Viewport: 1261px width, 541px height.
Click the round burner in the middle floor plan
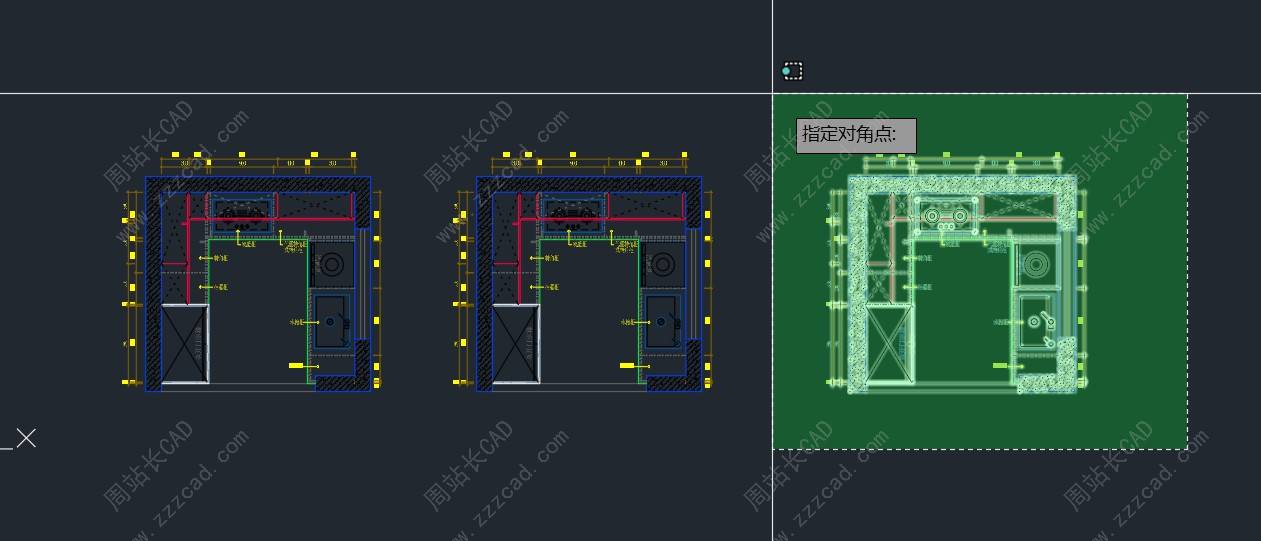click(661, 265)
